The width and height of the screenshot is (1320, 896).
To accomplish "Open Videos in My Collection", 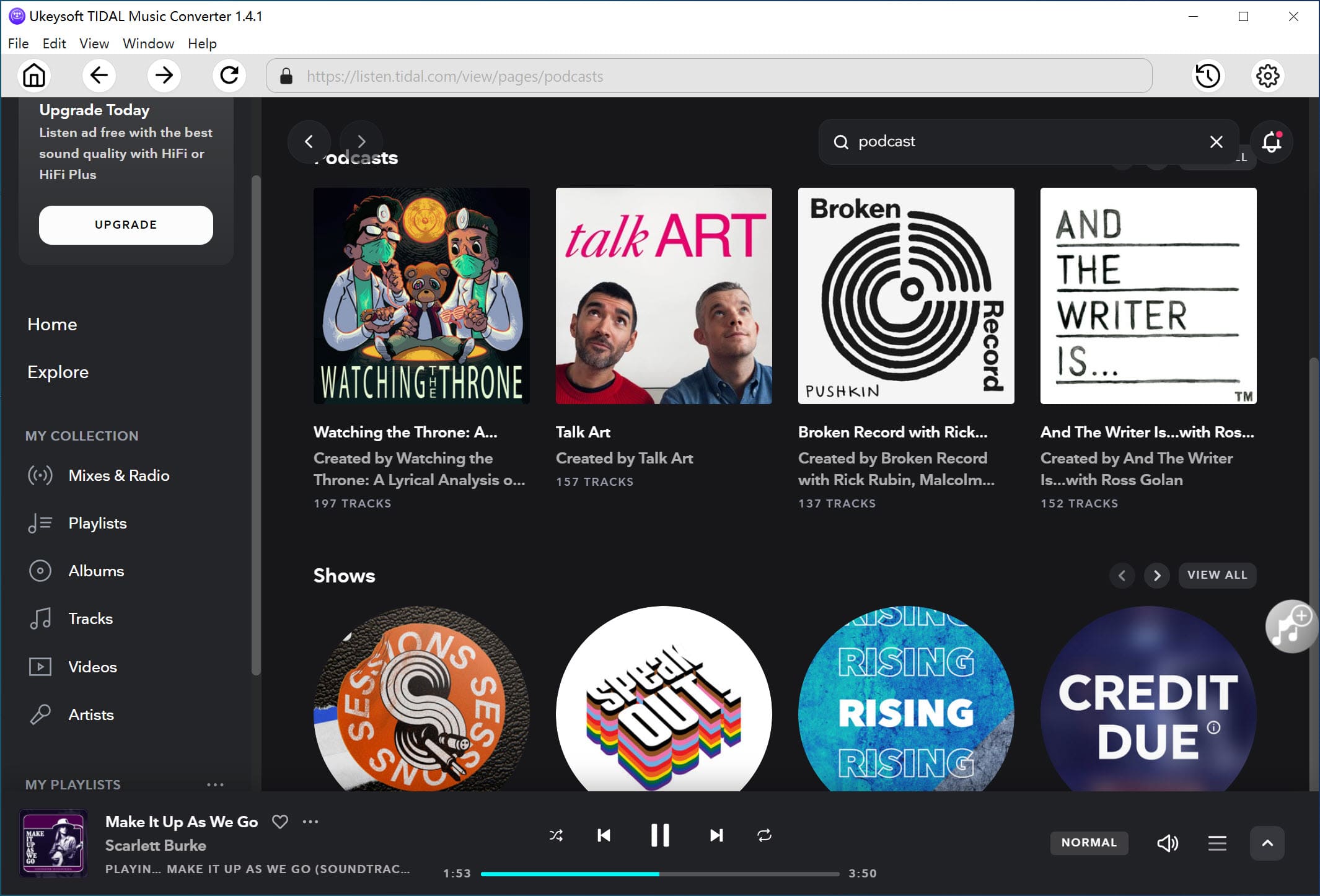I will coord(73,667).
